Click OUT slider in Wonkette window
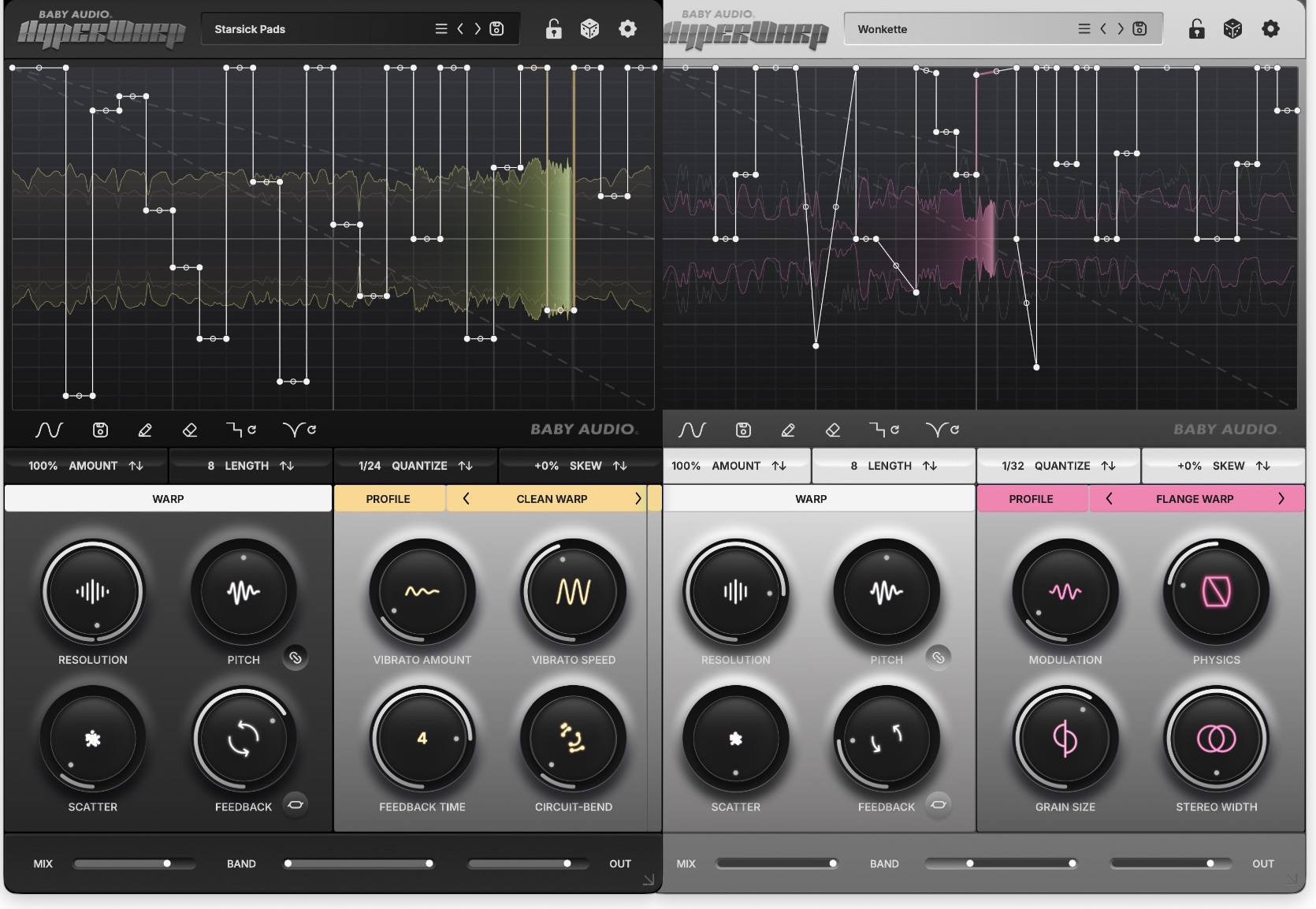 (1170, 864)
